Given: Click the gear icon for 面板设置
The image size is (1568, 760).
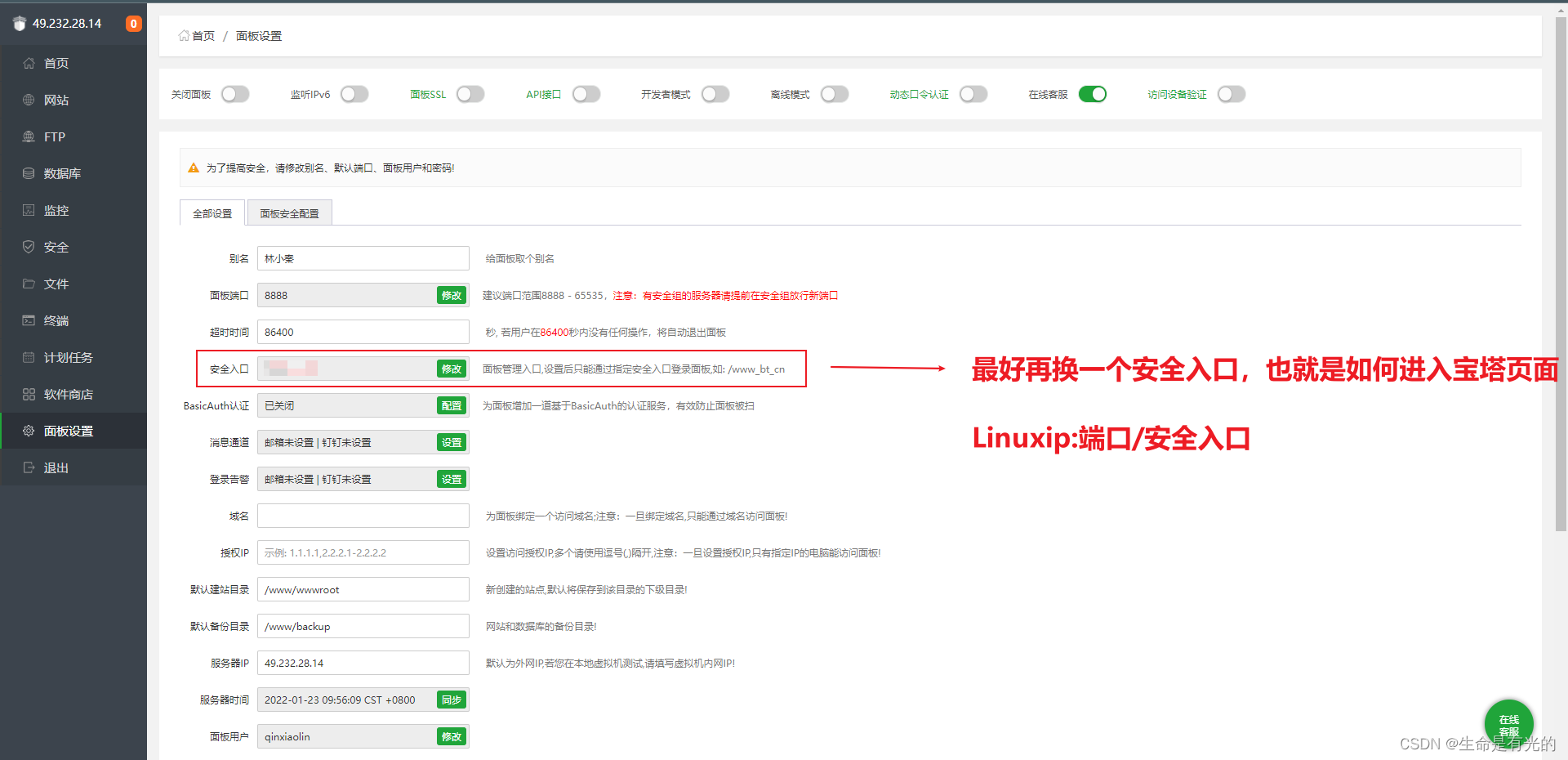Looking at the screenshot, I should pyautogui.click(x=29, y=431).
